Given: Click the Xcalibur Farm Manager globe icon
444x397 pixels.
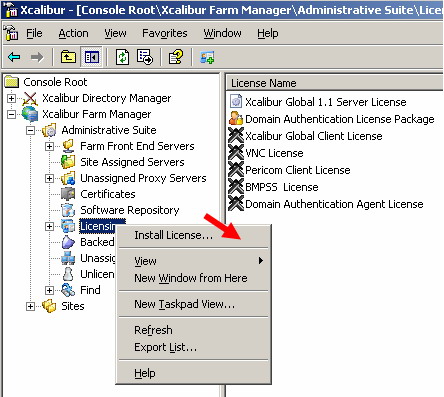Looking at the screenshot, I should 30,114.
